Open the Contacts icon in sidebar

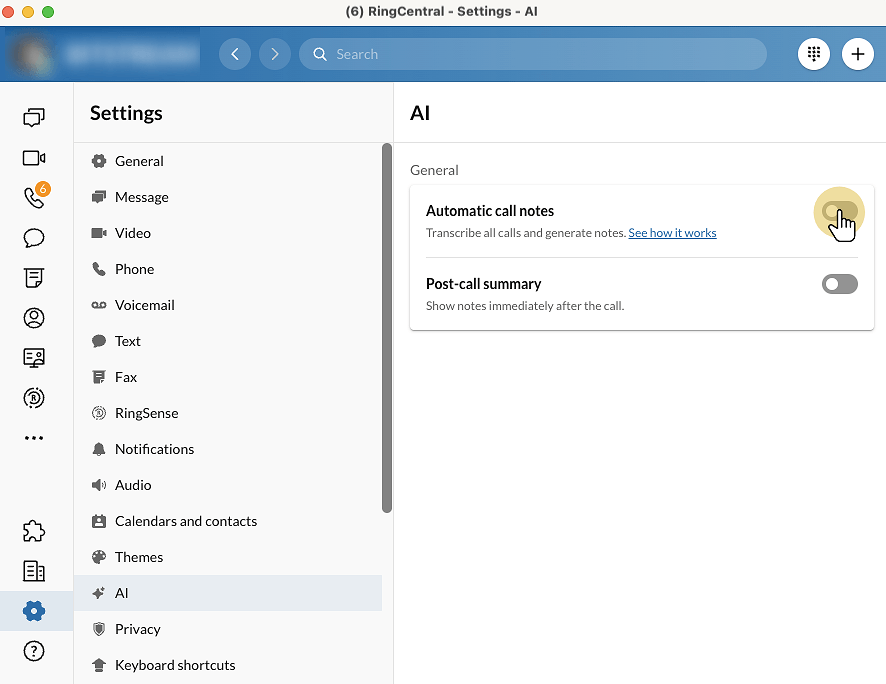click(x=34, y=318)
